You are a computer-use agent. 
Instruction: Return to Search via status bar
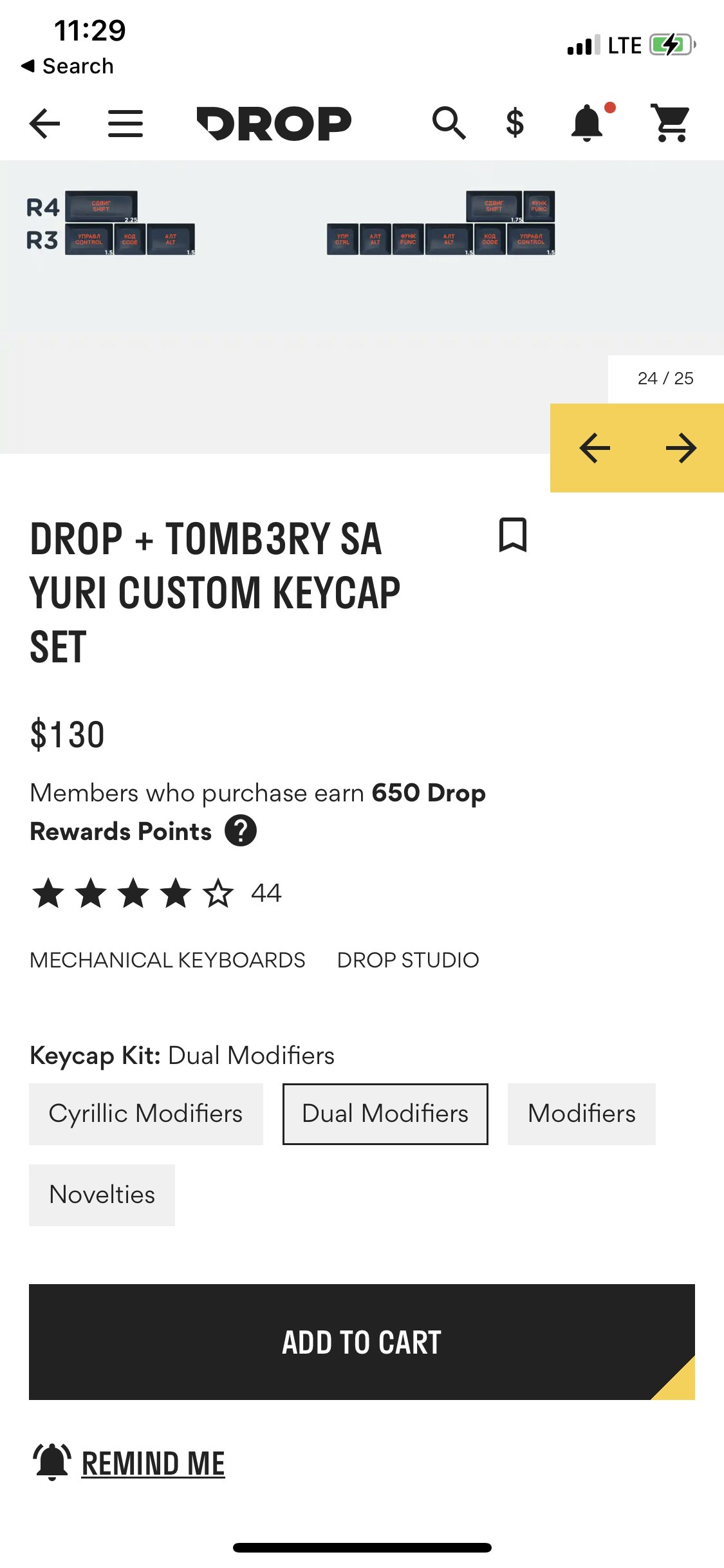click(67, 66)
